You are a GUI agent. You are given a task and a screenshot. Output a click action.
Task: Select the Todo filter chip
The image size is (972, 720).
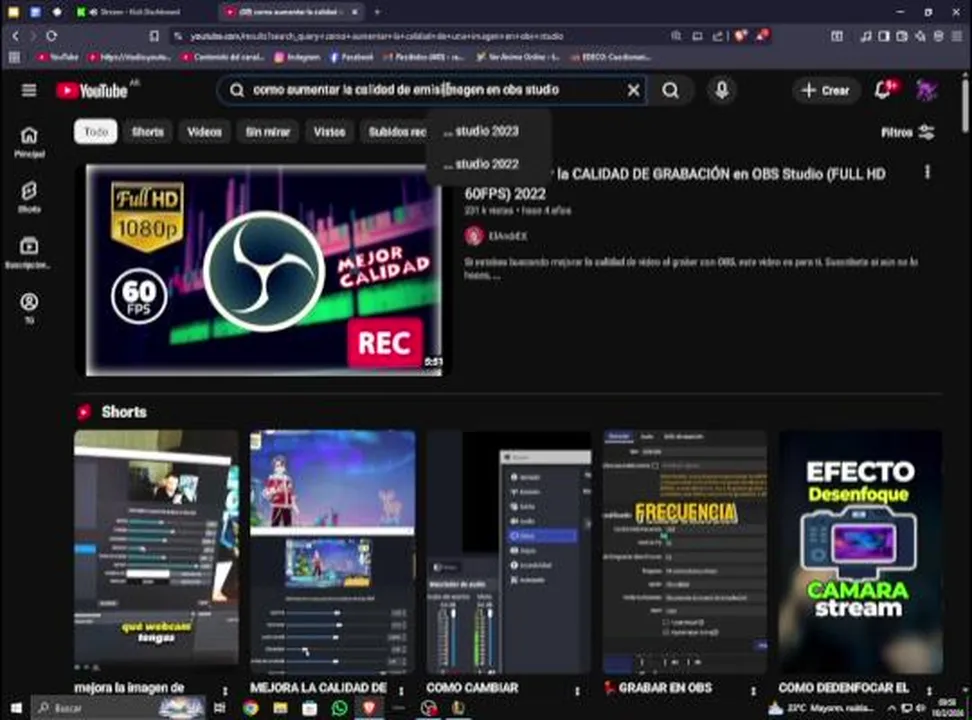click(x=95, y=131)
